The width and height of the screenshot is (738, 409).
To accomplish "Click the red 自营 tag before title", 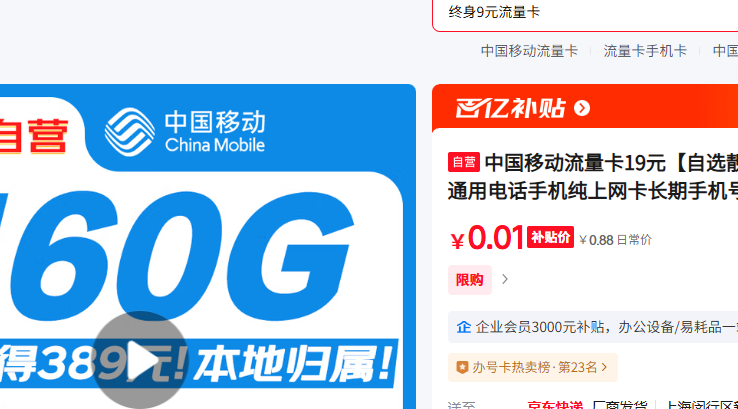I will 464,162.
